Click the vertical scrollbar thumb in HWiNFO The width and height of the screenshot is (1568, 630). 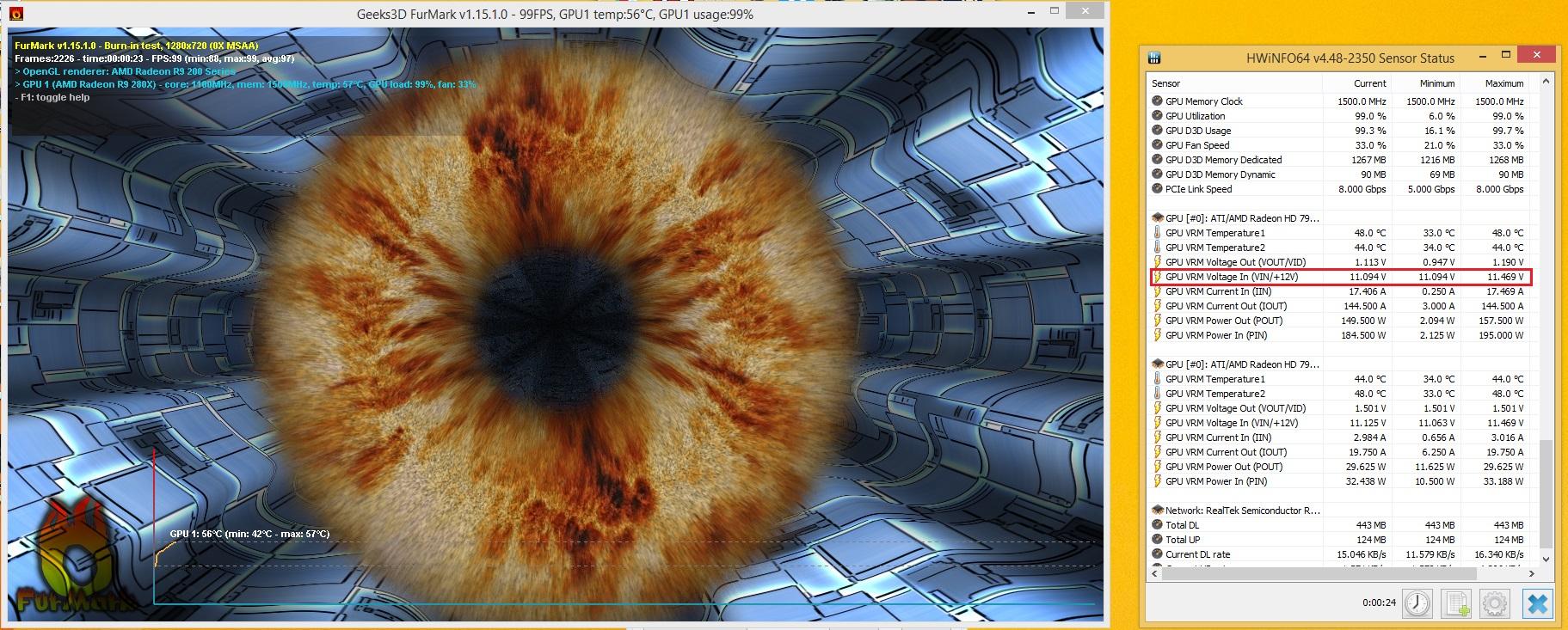pyautogui.click(x=1546, y=493)
